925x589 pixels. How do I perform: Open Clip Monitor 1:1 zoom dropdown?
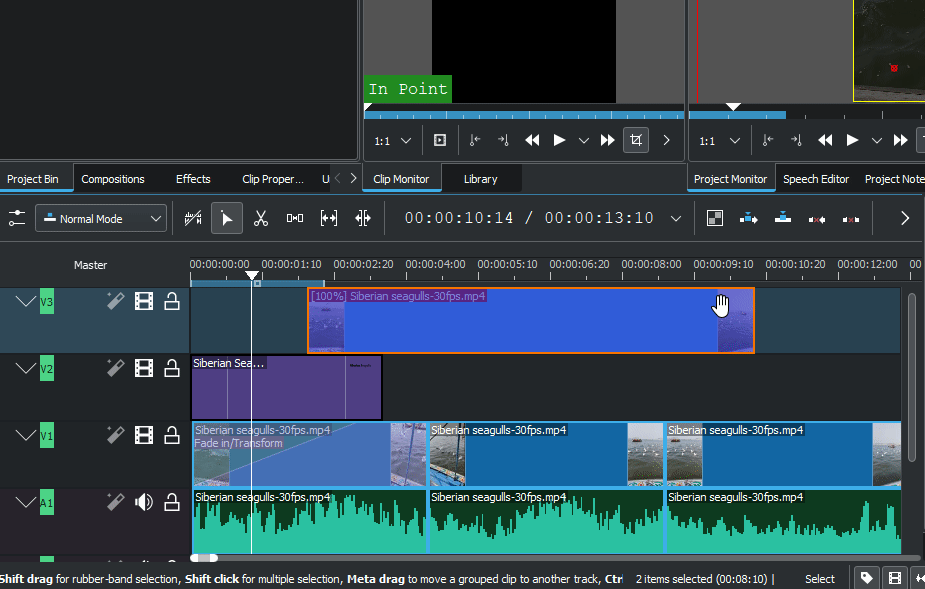click(x=395, y=141)
